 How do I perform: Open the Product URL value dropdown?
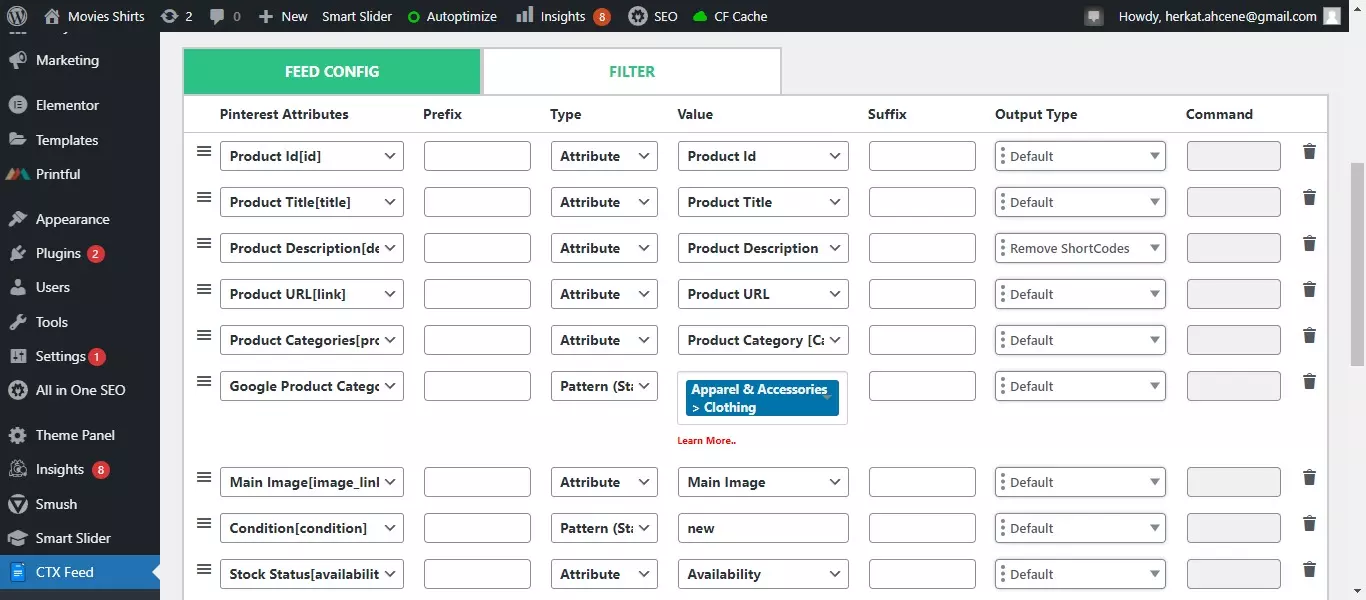pyautogui.click(x=762, y=294)
